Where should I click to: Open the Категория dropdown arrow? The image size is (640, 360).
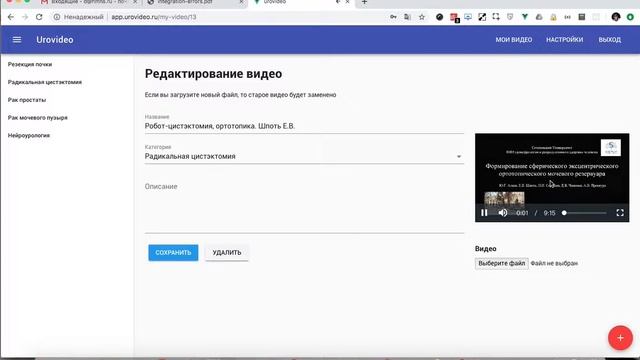(x=459, y=157)
